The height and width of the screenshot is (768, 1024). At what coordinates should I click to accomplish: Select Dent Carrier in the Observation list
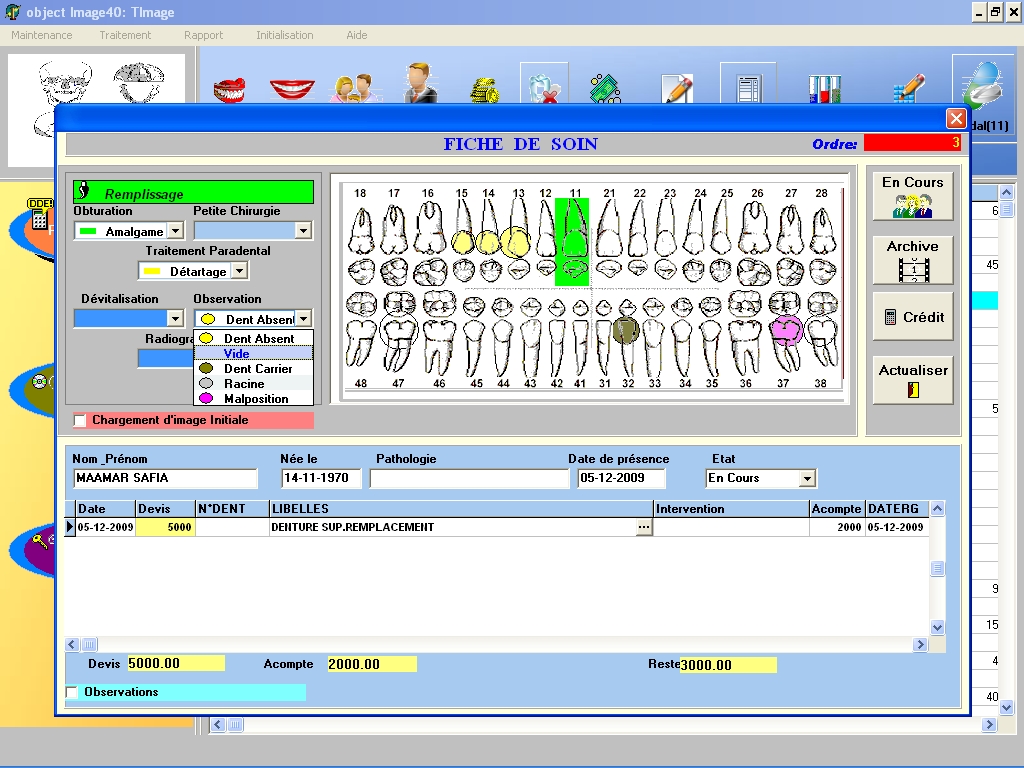coord(257,369)
